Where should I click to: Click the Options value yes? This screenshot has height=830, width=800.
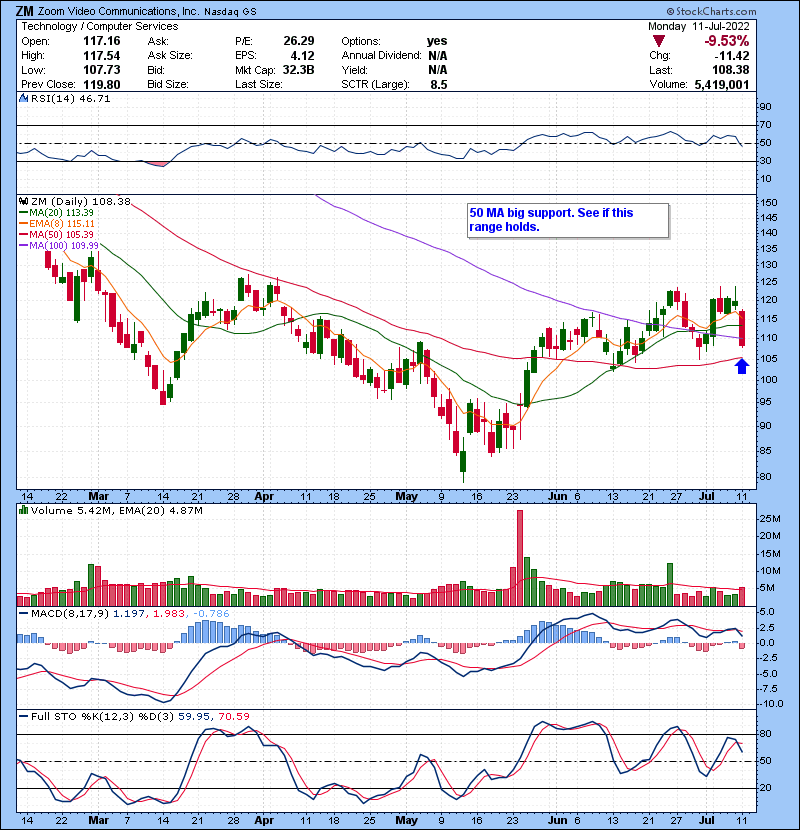(437, 41)
